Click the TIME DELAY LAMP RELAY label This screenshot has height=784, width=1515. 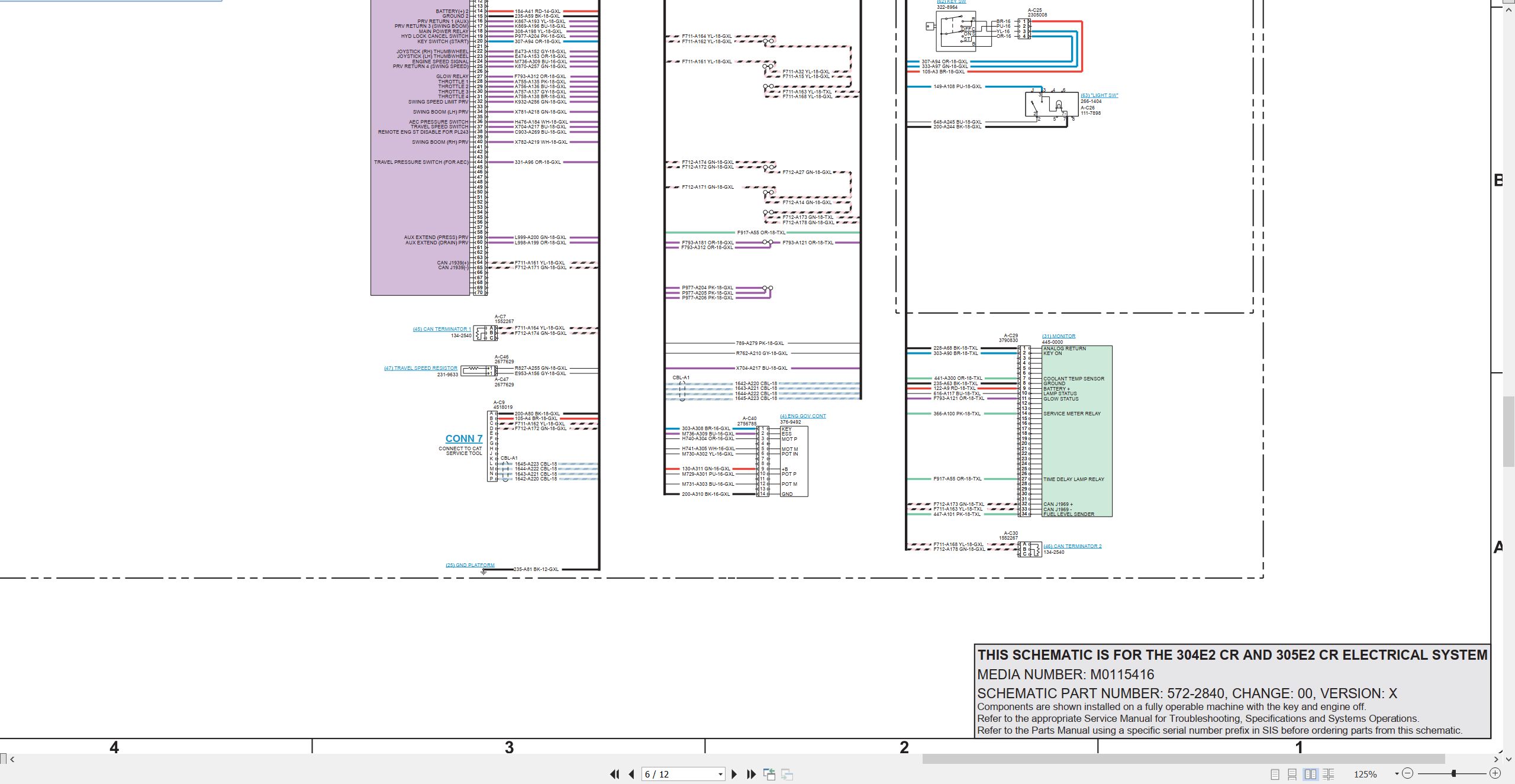tap(1074, 479)
